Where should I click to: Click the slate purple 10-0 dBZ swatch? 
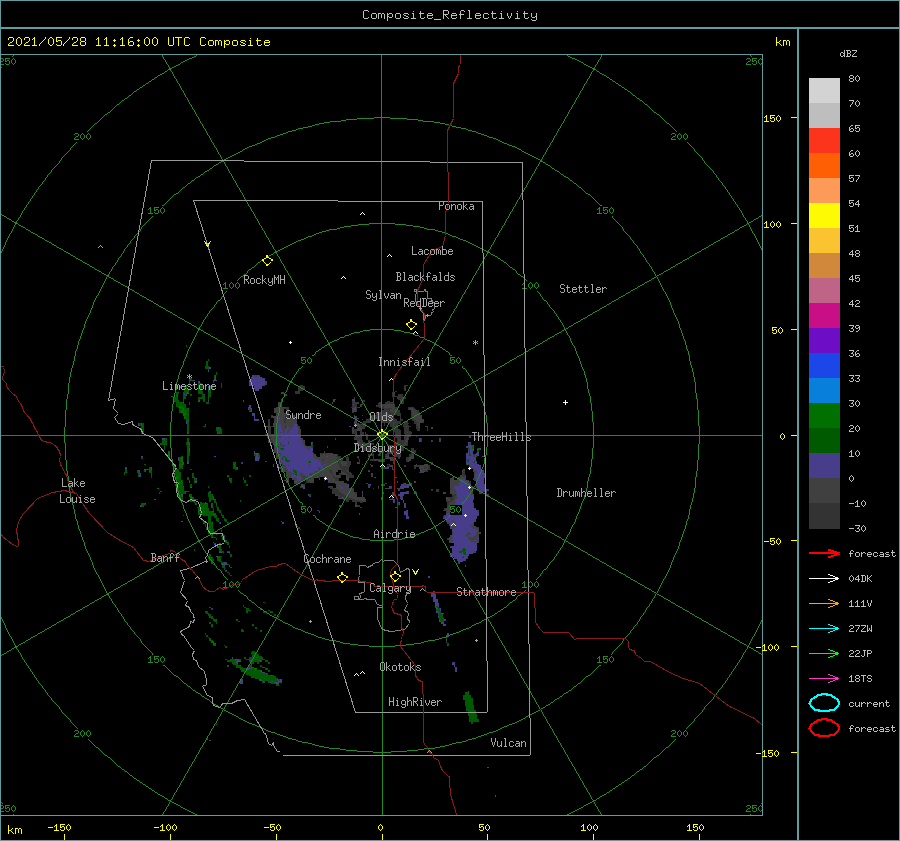pyautogui.click(x=824, y=466)
